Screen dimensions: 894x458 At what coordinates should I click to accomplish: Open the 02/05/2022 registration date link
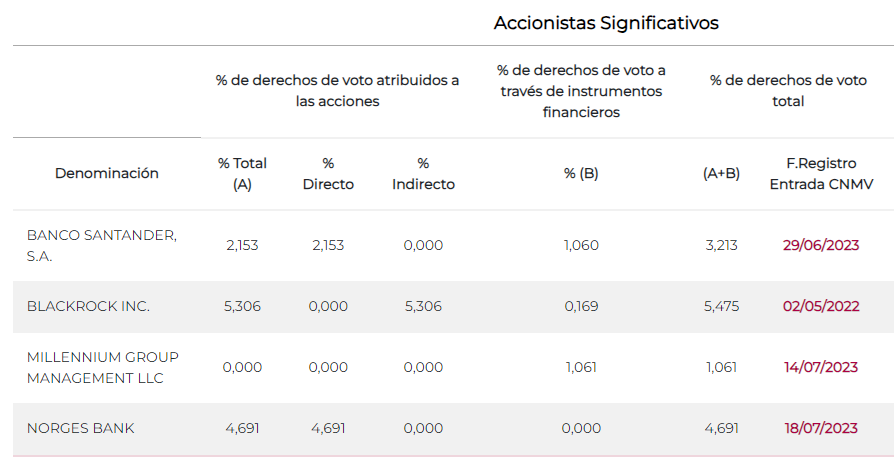821,306
